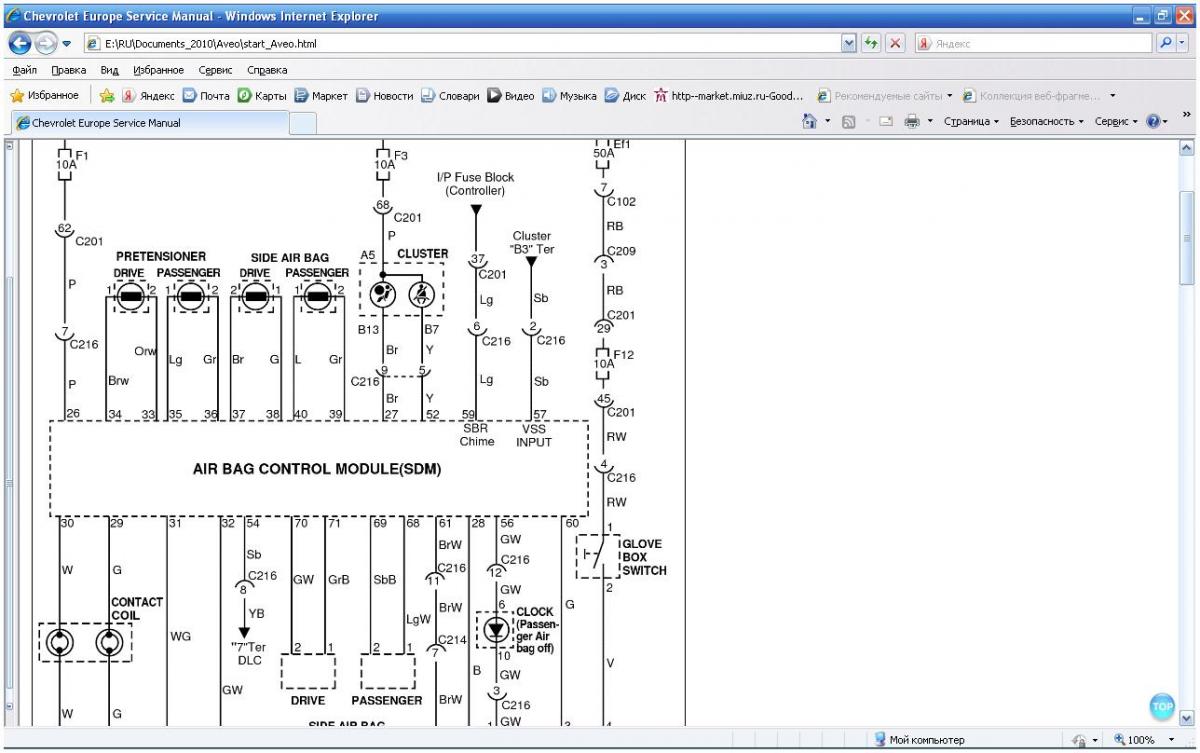
Task: Open the http--market.miuz.ru-Good favorites link
Action: pyautogui.click(x=729, y=96)
